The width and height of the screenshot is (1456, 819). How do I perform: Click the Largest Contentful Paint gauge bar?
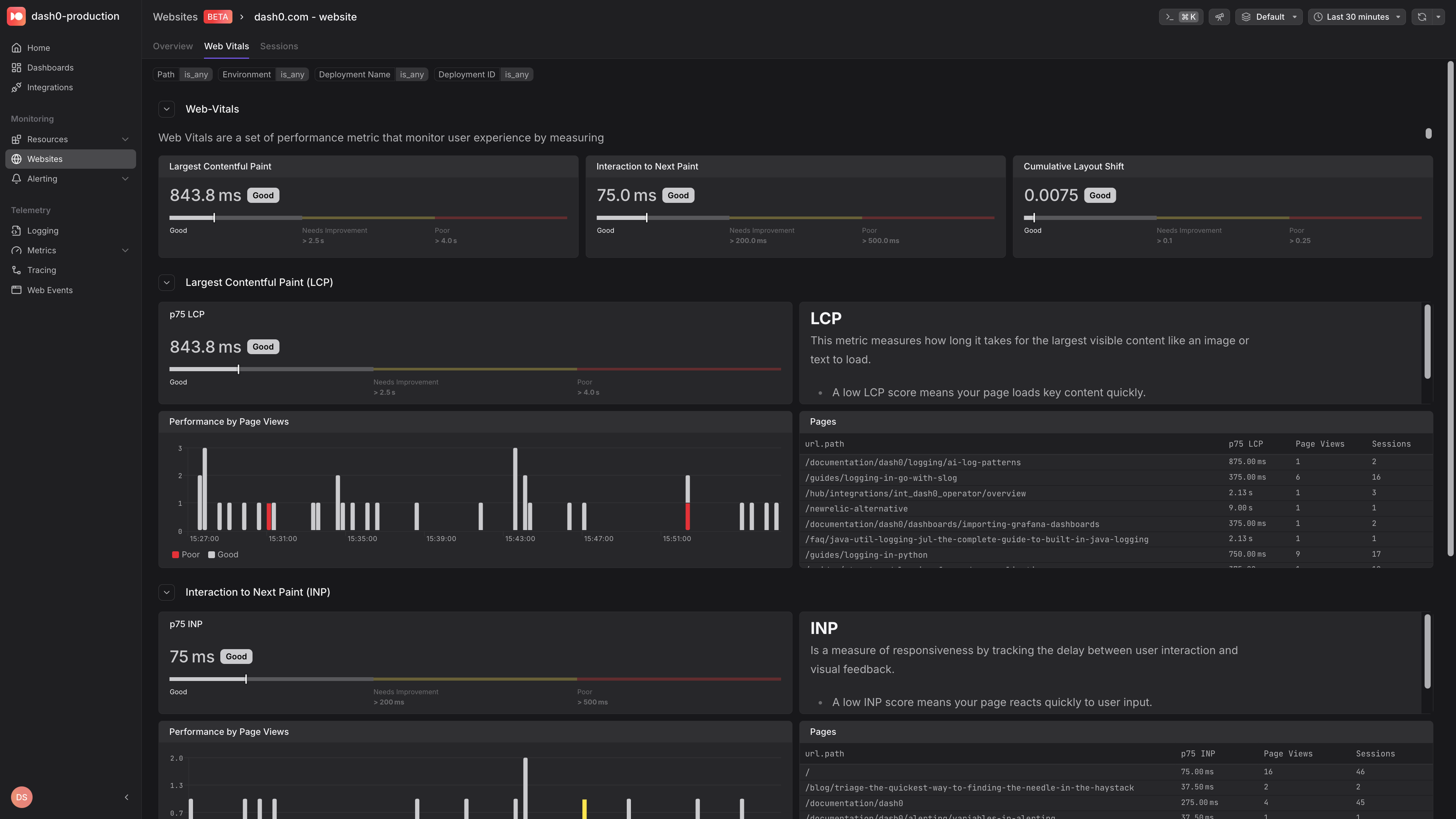click(x=368, y=218)
